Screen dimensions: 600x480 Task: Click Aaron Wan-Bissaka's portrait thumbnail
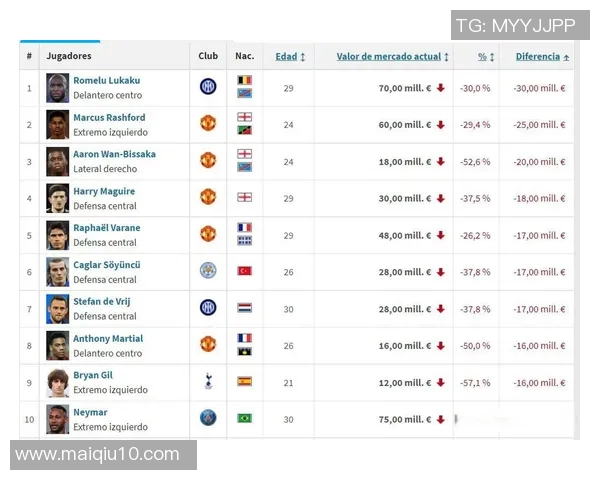pyautogui.click(x=58, y=161)
